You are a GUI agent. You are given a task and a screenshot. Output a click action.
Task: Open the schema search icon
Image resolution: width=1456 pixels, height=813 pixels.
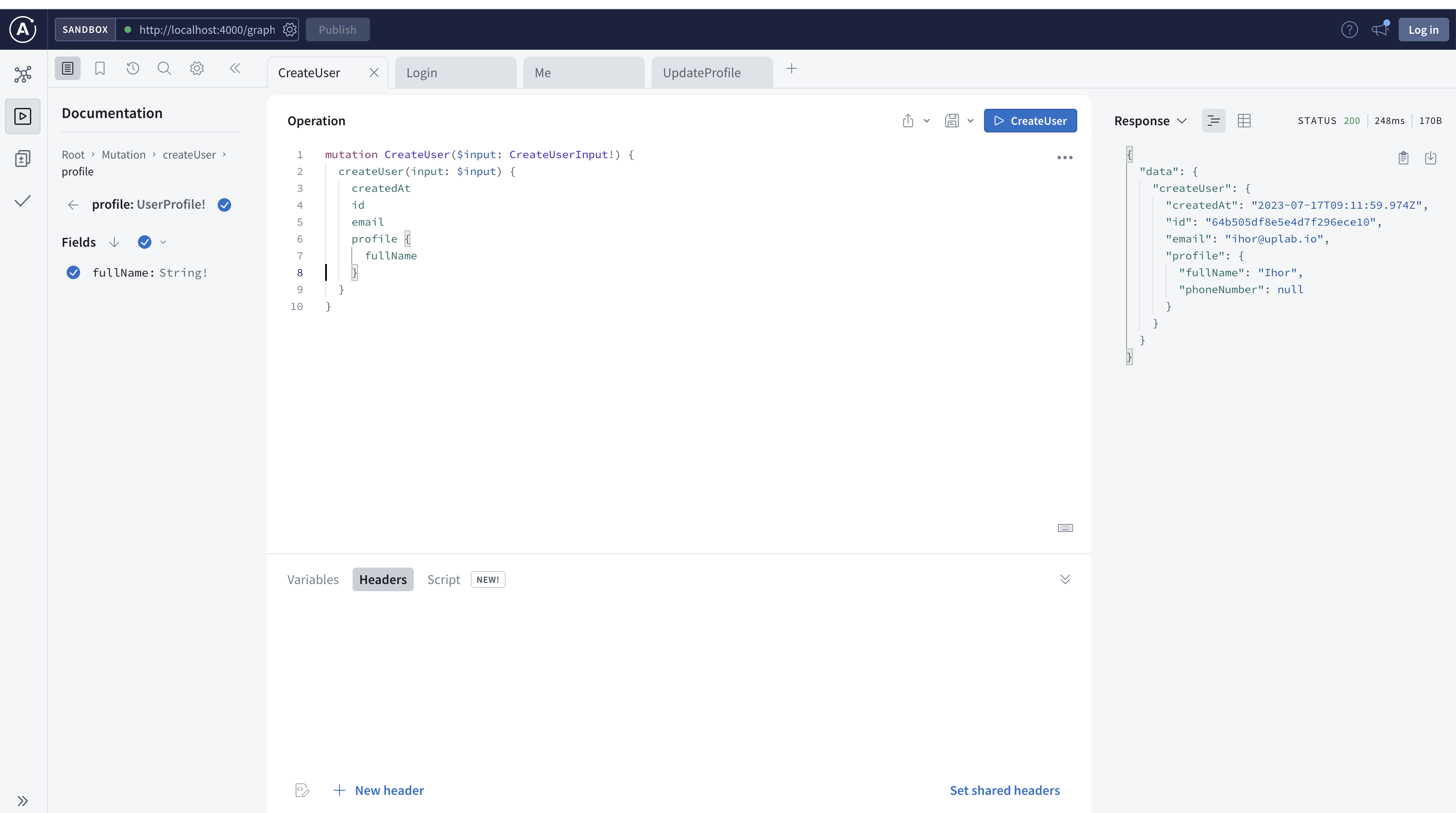pos(164,68)
